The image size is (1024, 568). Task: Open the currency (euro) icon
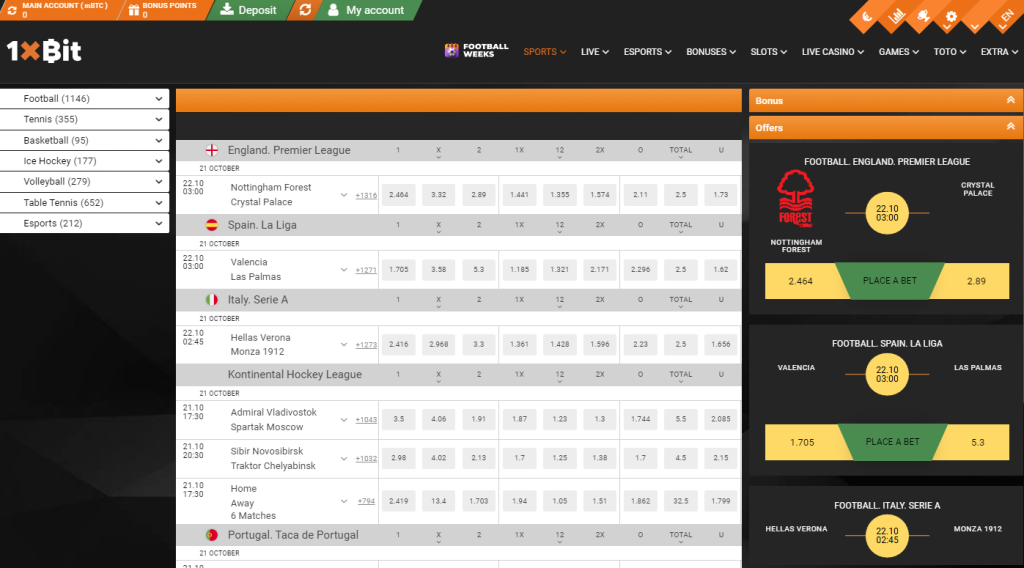(x=867, y=18)
